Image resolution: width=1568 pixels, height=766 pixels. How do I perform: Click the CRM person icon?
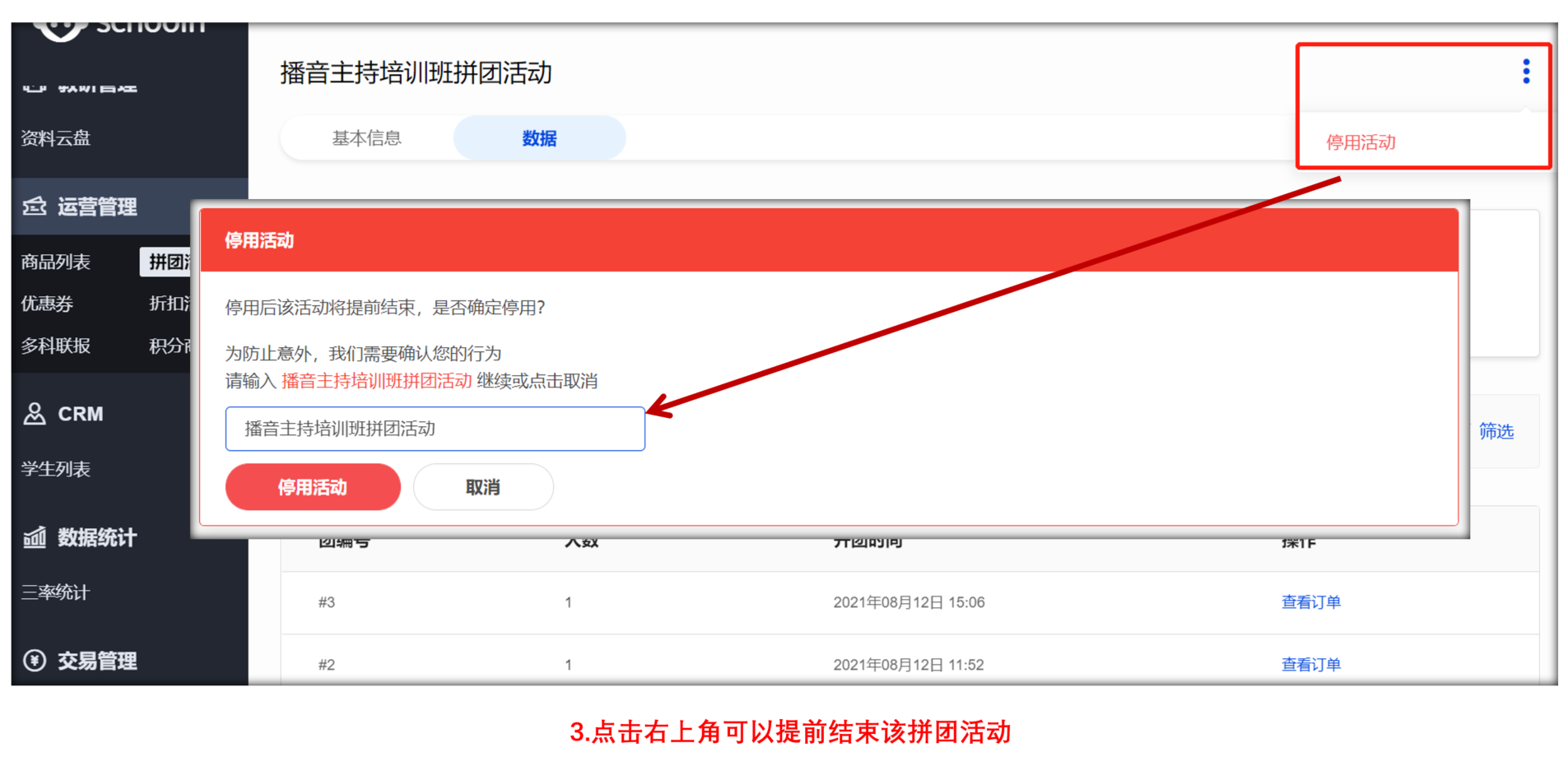click(x=35, y=414)
